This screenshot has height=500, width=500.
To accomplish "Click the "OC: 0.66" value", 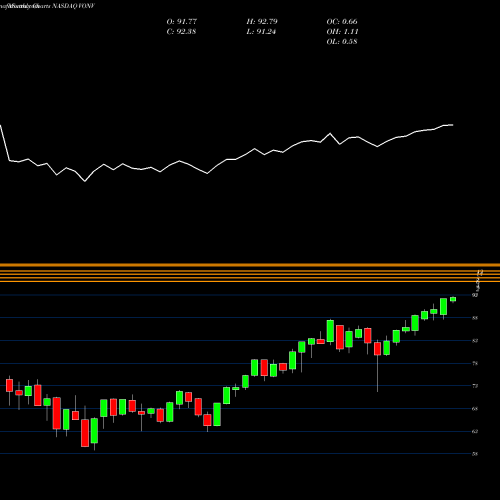I will (342, 22).
